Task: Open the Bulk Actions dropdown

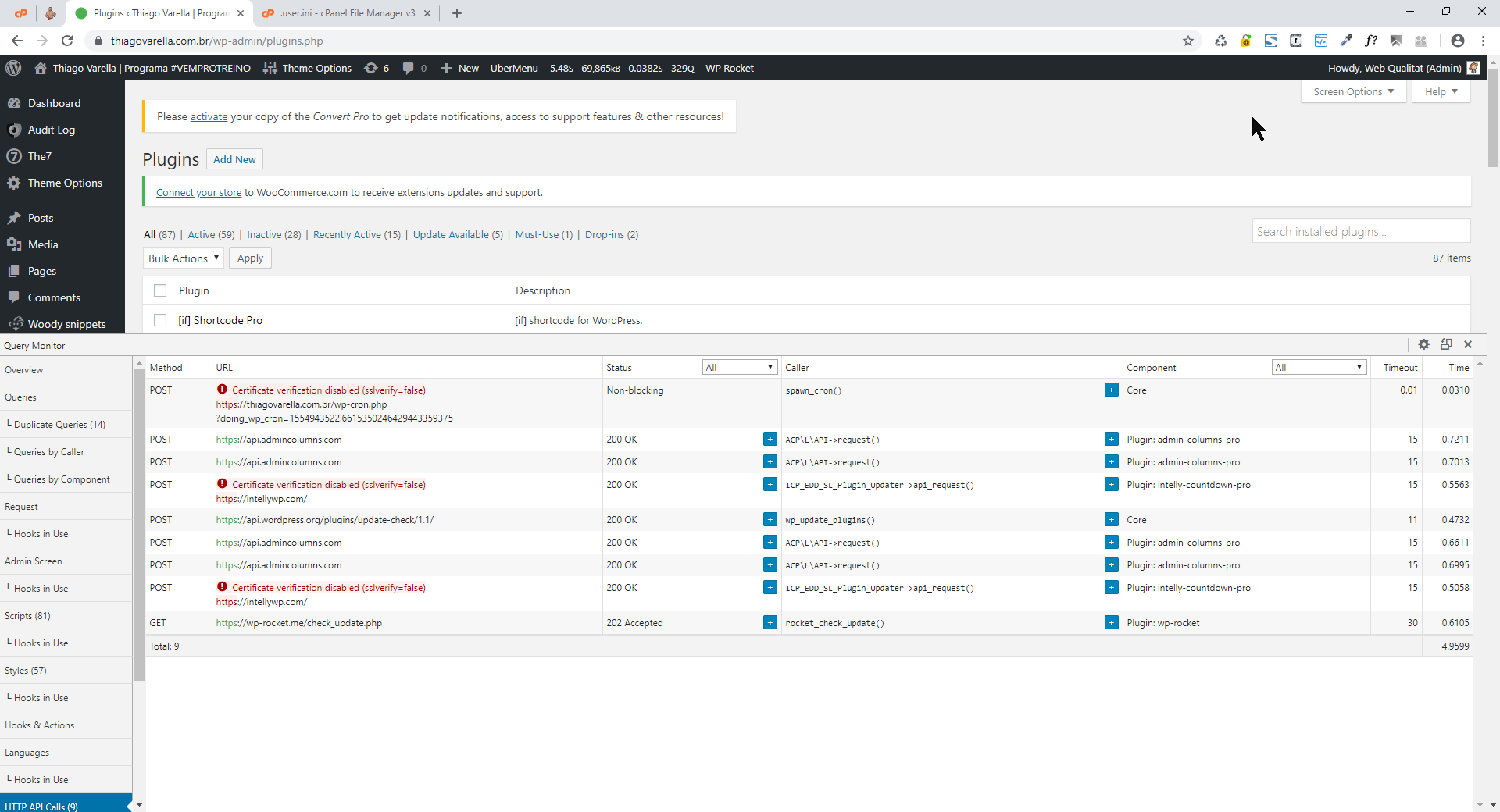Action: (x=184, y=258)
